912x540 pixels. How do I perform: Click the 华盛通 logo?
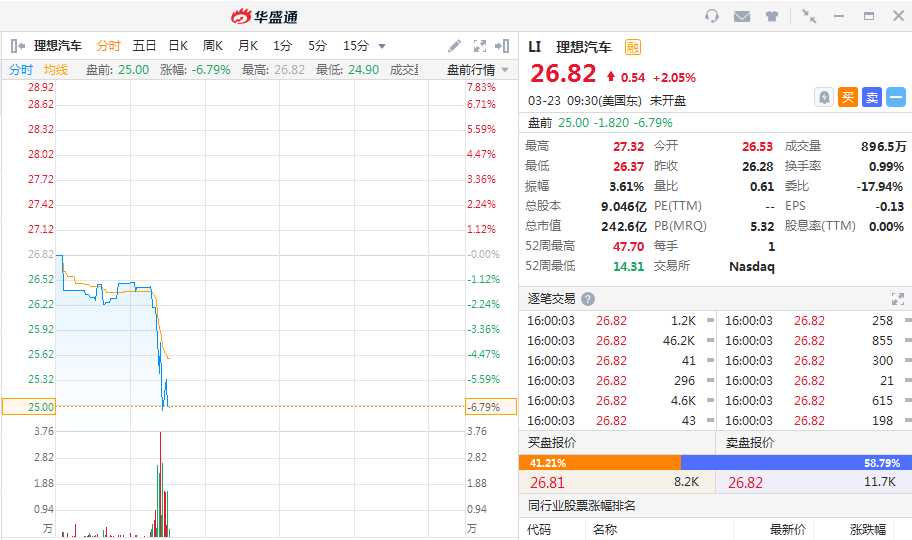coord(265,16)
